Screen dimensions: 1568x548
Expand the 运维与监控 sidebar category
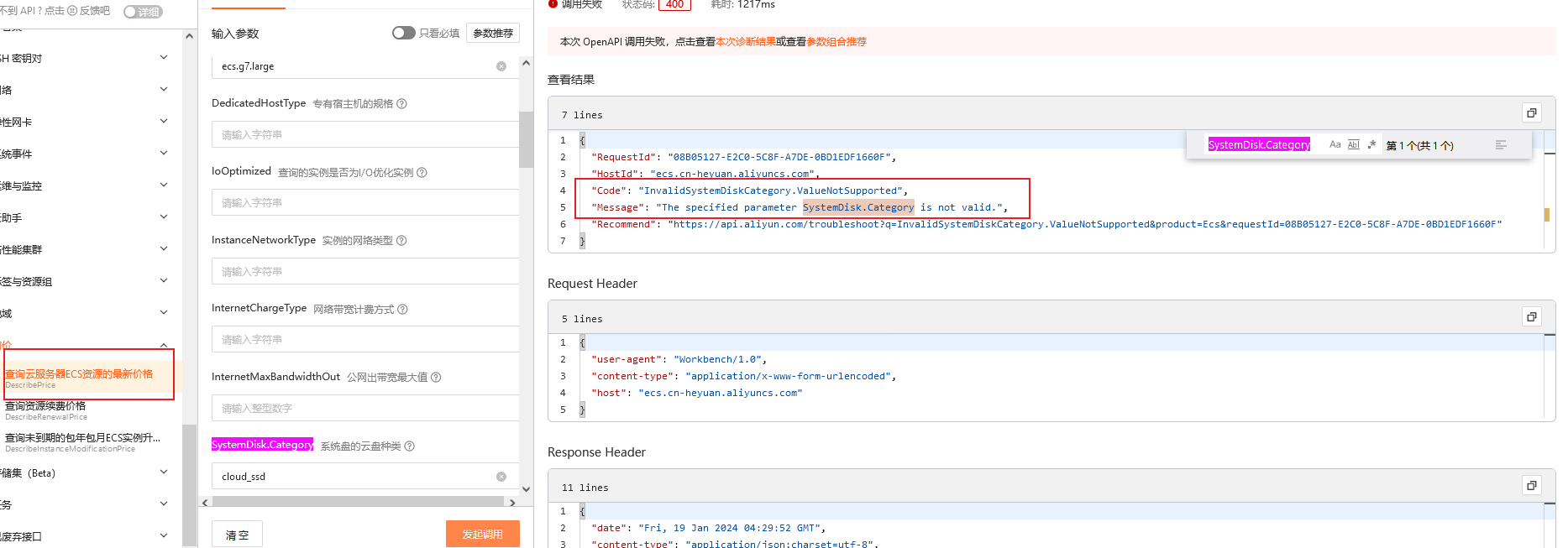(164, 185)
